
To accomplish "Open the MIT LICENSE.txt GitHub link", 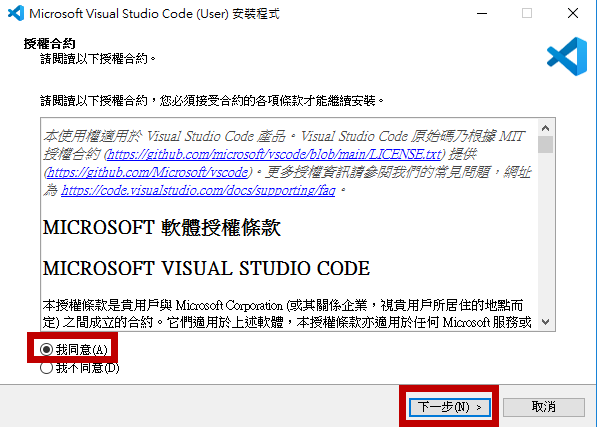I will click(x=274, y=154).
